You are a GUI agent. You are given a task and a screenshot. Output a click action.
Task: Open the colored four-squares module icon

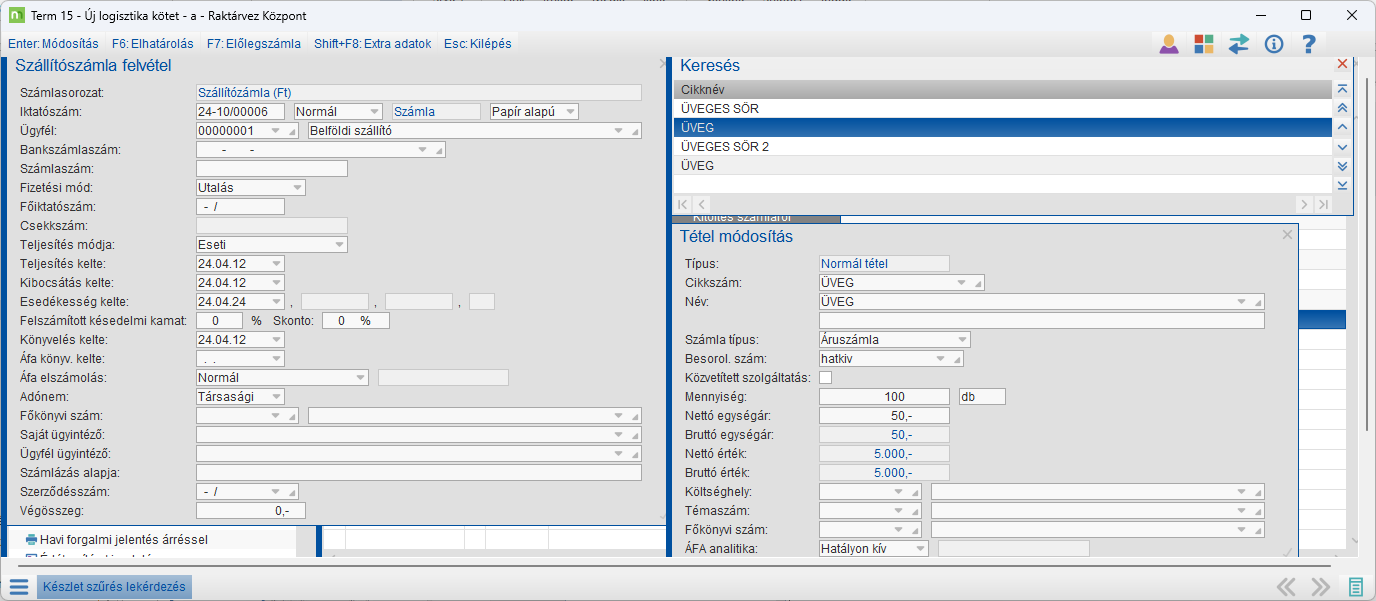(x=1203, y=44)
